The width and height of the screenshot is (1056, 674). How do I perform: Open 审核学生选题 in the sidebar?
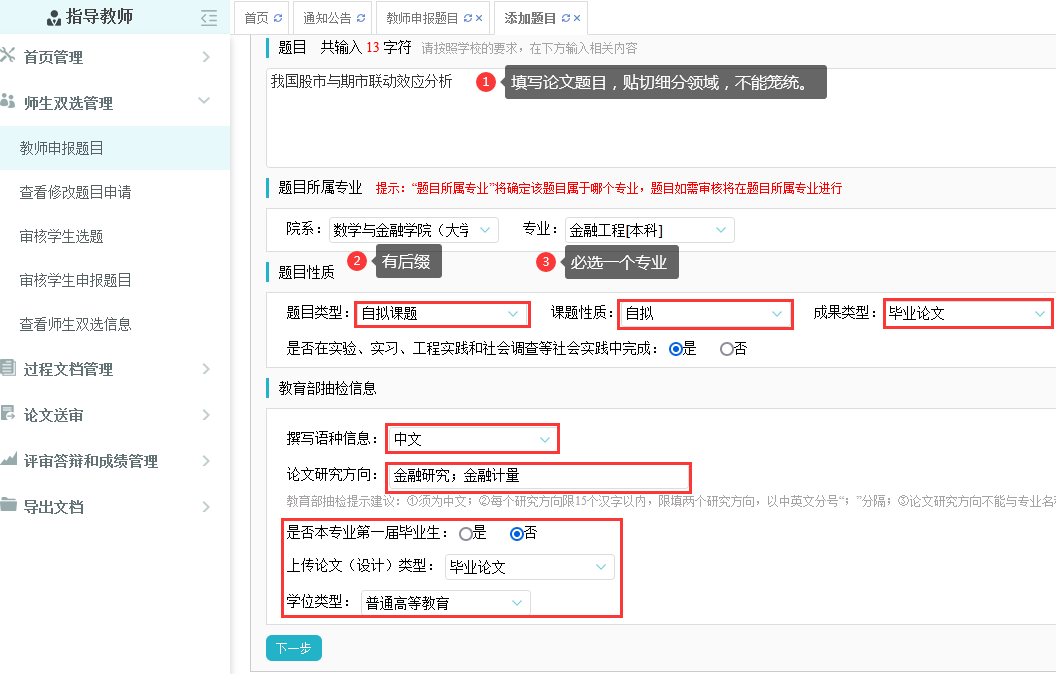point(62,236)
